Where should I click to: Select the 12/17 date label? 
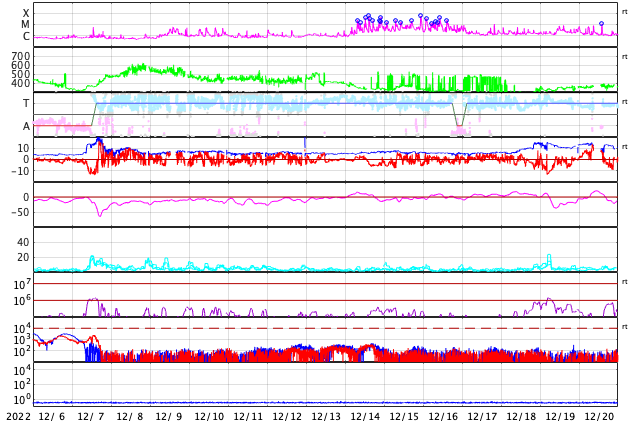[x=481, y=416]
